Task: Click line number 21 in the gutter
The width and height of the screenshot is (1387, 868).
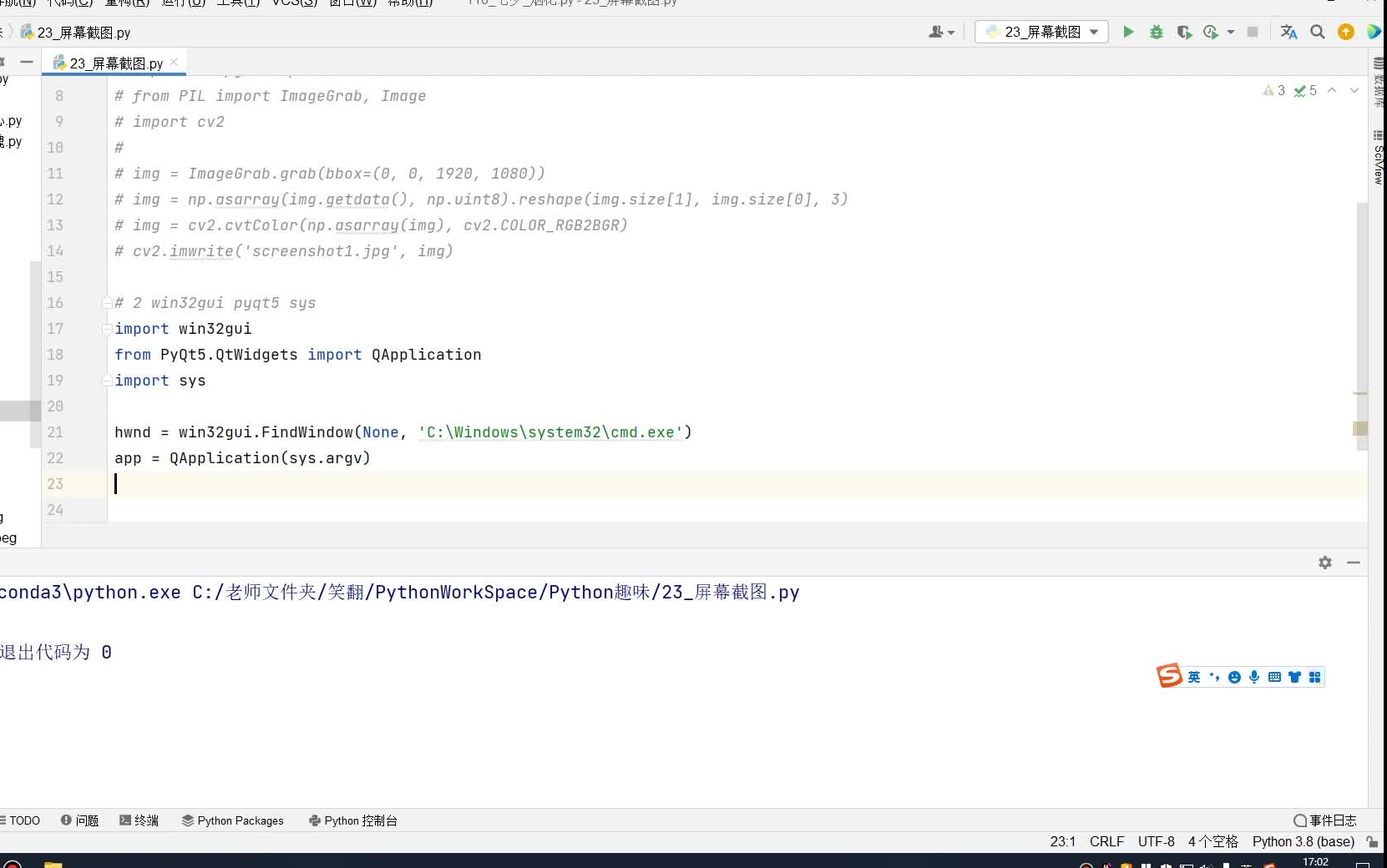Action: tap(55, 432)
